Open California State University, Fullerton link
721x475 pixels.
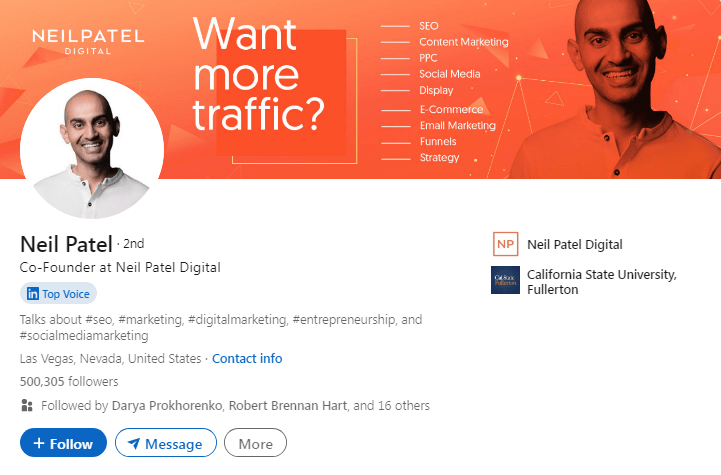[601, 282]
